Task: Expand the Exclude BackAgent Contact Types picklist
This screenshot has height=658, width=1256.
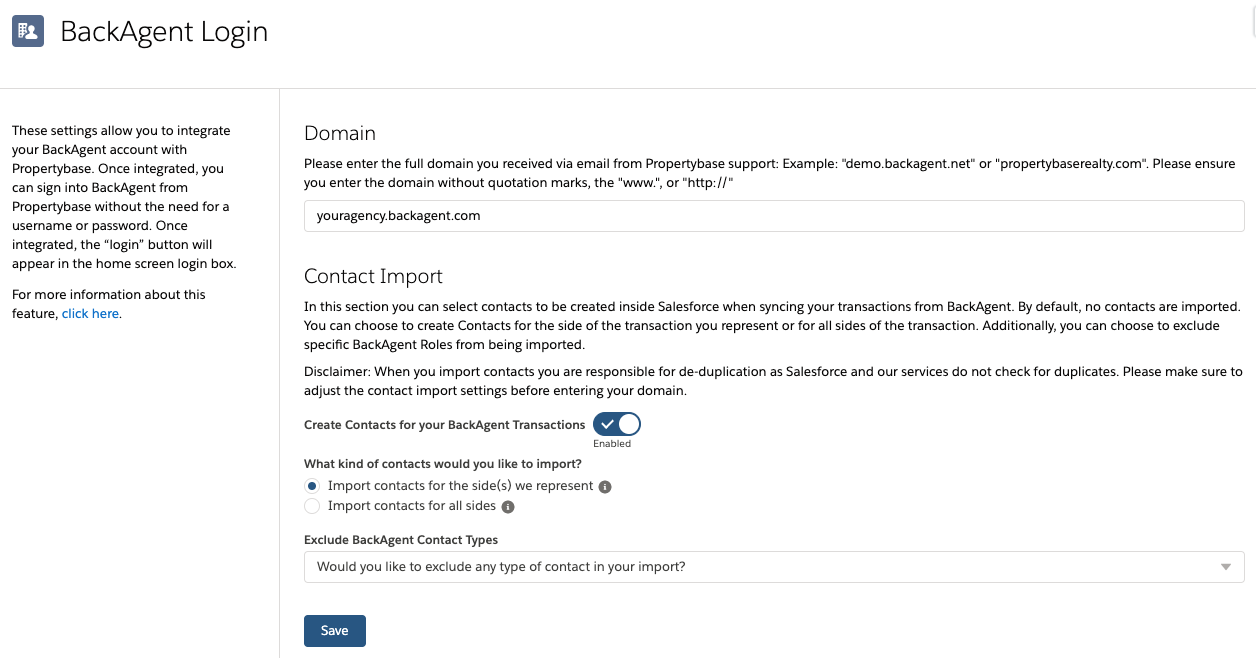Action: coord(774,567)
